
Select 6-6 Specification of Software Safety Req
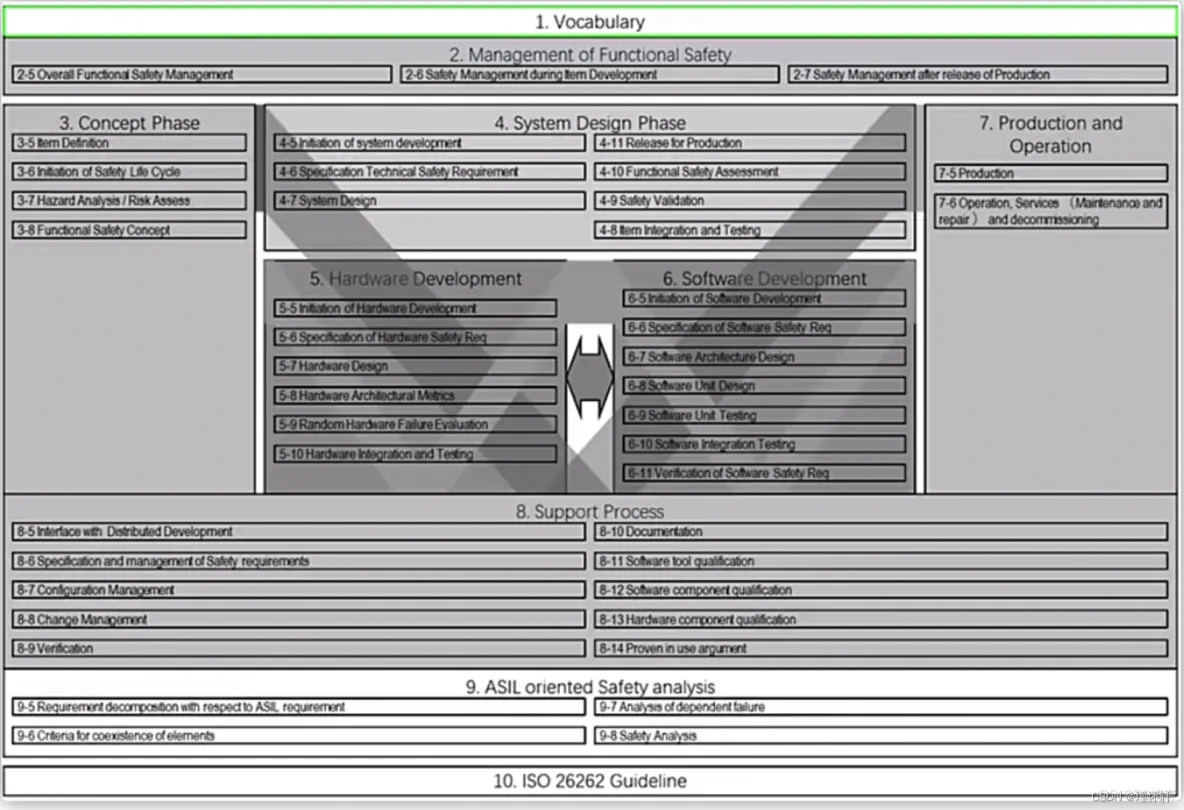pos(764,327)
